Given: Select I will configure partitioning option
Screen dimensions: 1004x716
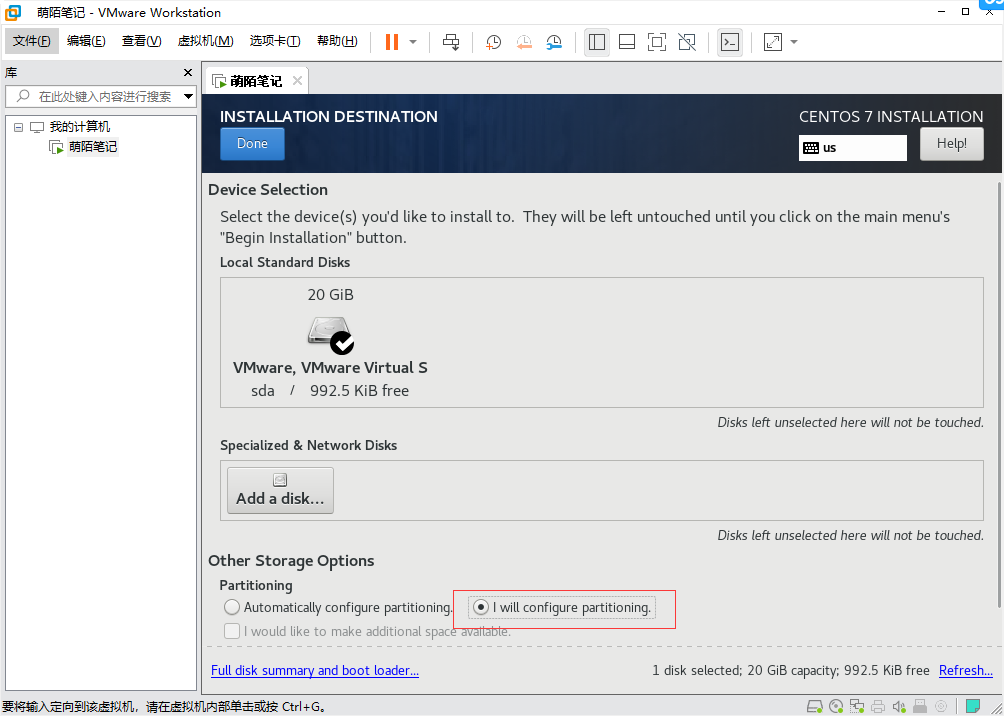Looking at the screenshot, I should click(x=481, y=607).
